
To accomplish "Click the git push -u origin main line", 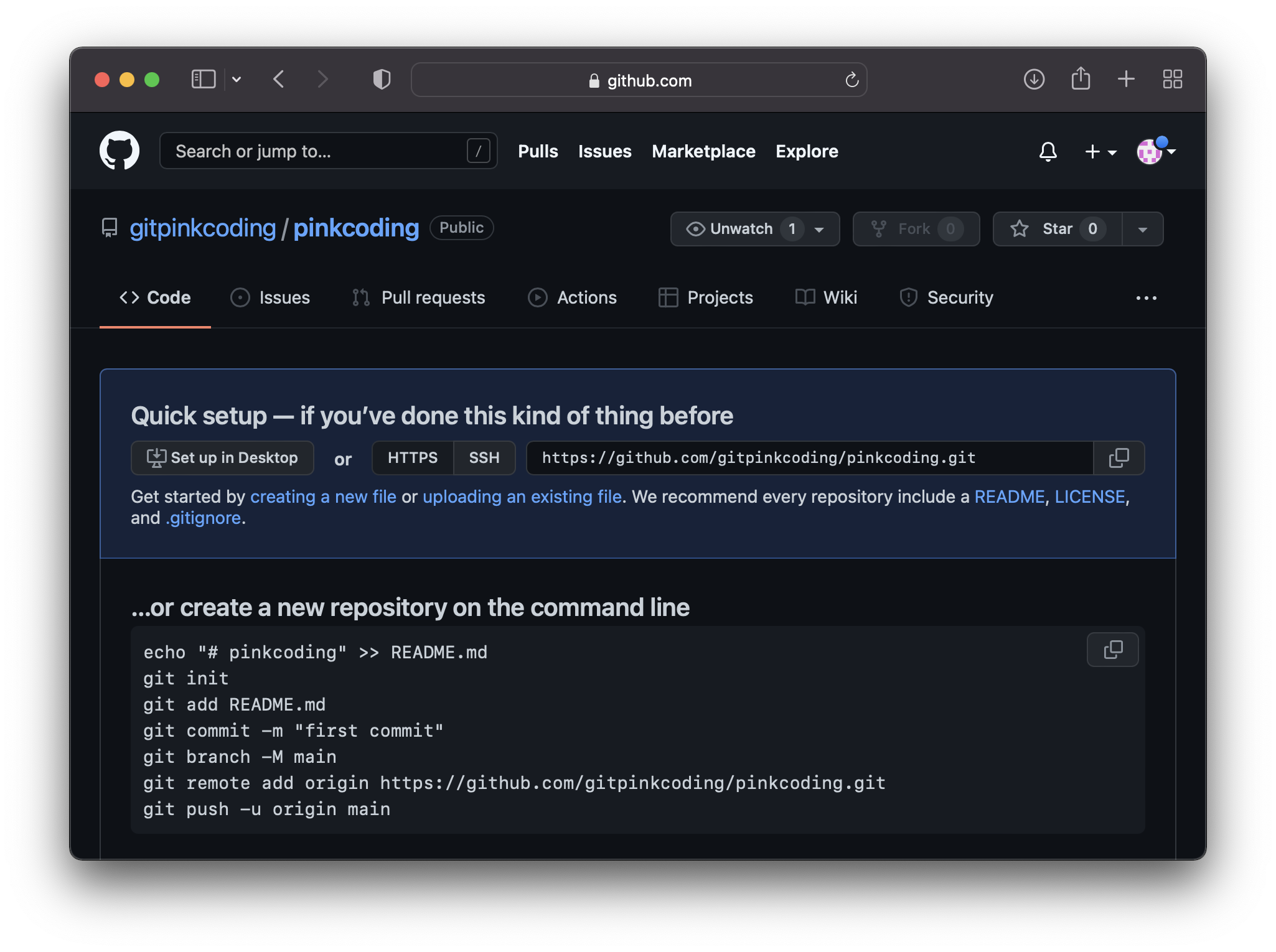I will 267,809.
